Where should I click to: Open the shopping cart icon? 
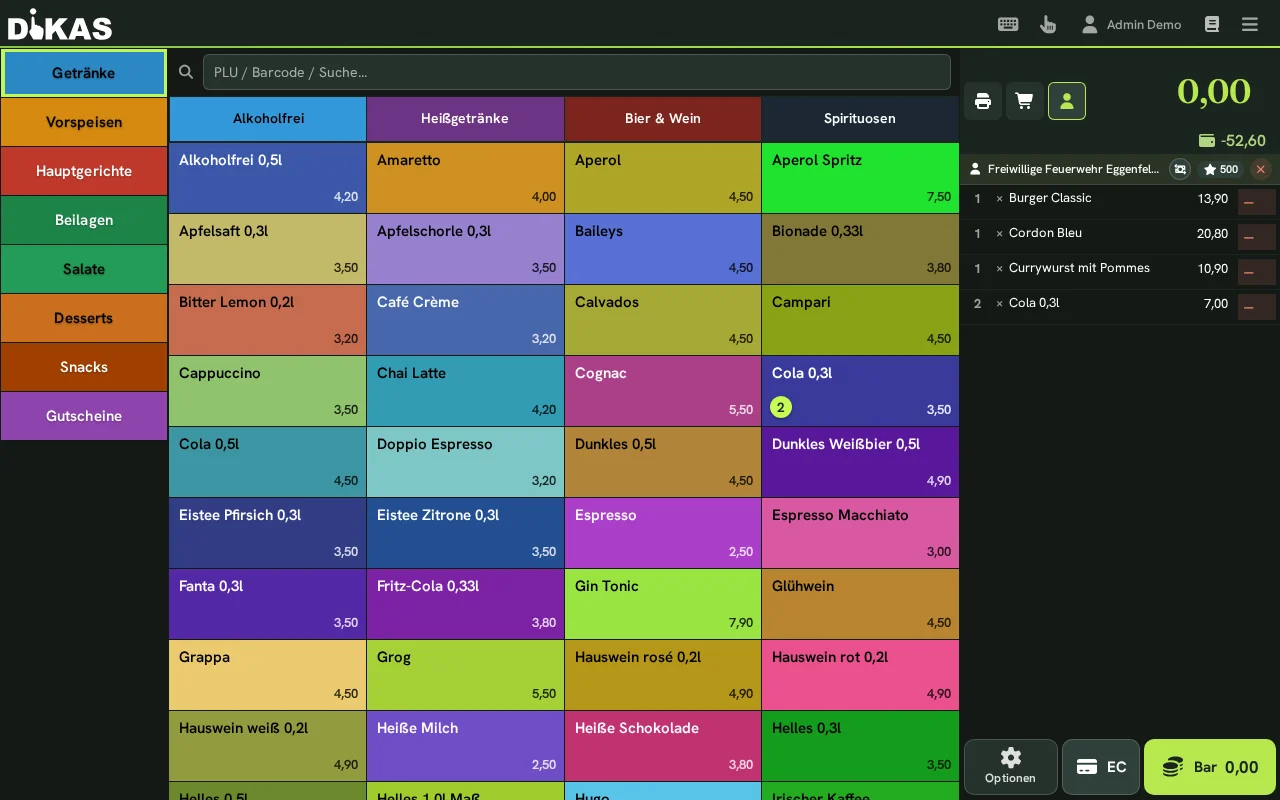1025,101
